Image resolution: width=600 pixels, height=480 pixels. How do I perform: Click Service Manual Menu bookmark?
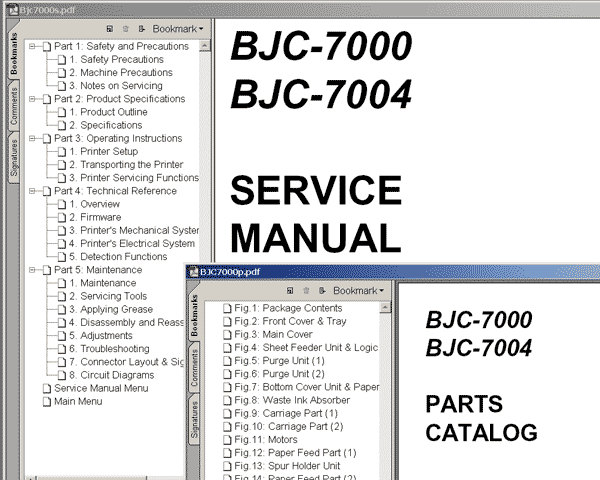click(x=101, y=388)
